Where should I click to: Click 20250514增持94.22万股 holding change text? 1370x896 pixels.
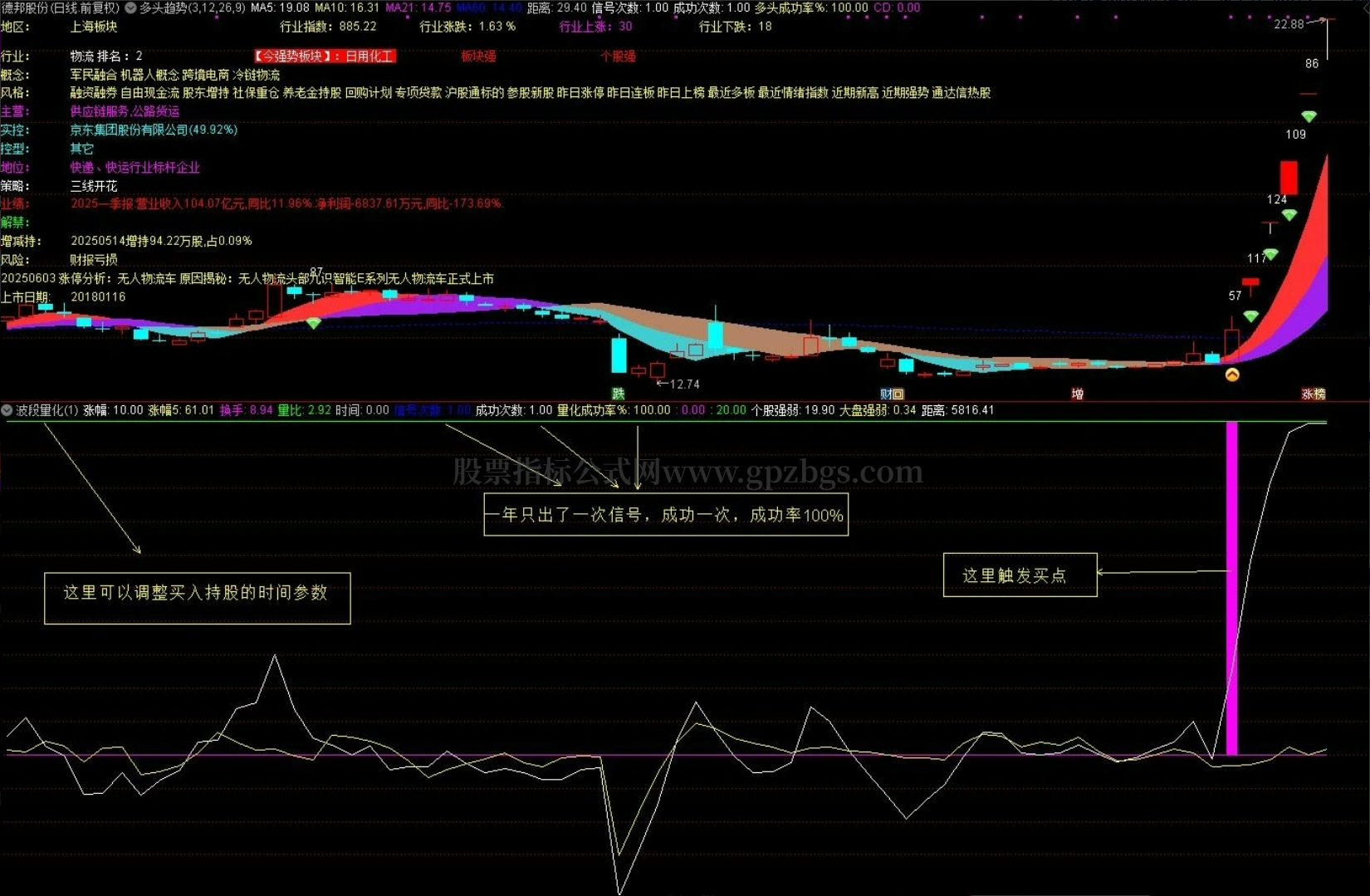pos(161,241)
